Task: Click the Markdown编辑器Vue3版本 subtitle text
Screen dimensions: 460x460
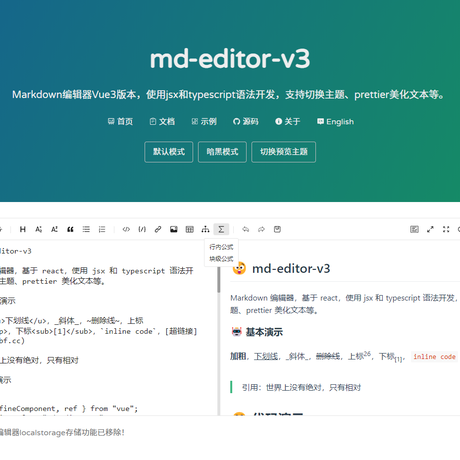Action: 229,95
